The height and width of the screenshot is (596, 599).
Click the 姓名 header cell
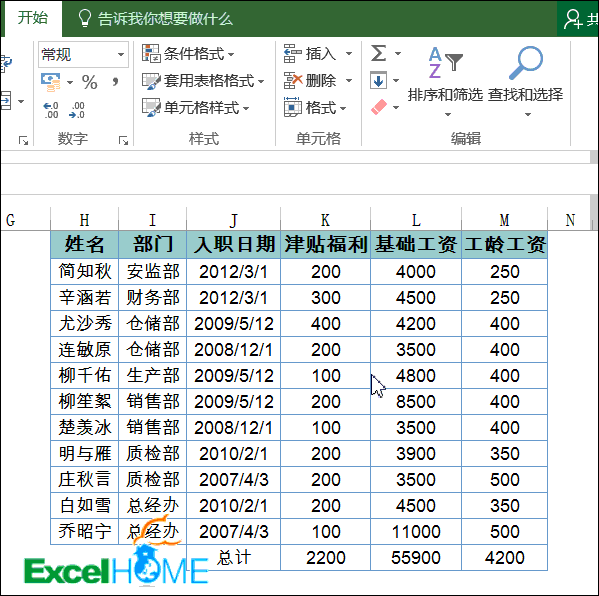click(84, 245)
